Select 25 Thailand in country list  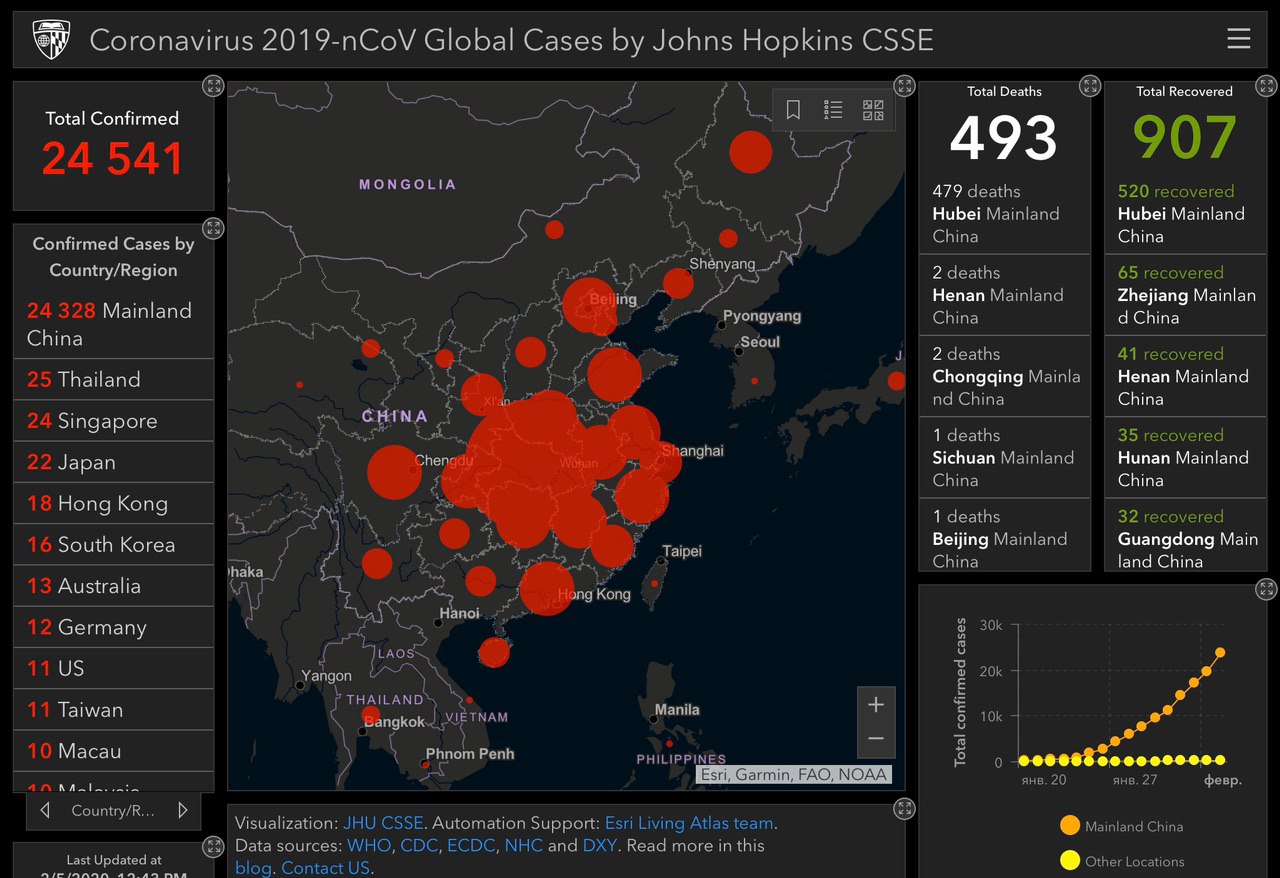pos(113,380)
